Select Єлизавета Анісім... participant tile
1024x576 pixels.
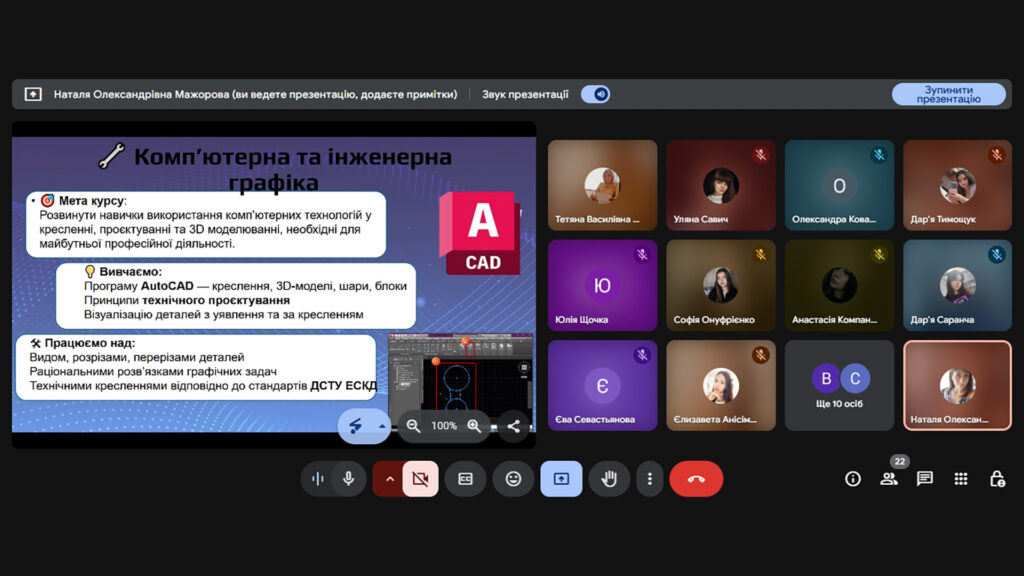pos(721,385)
